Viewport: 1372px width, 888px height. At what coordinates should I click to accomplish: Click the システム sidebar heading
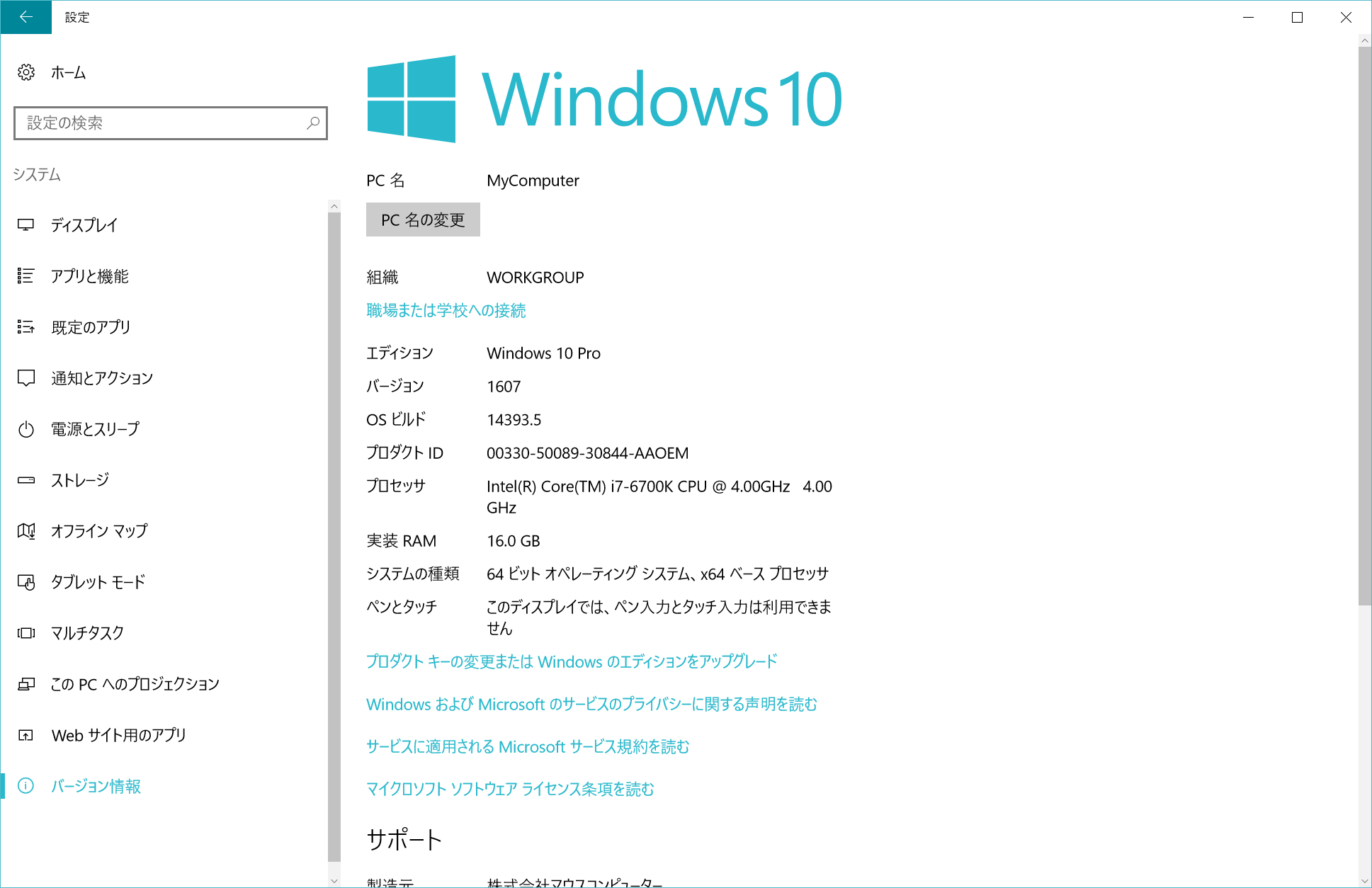pos(37,174)
